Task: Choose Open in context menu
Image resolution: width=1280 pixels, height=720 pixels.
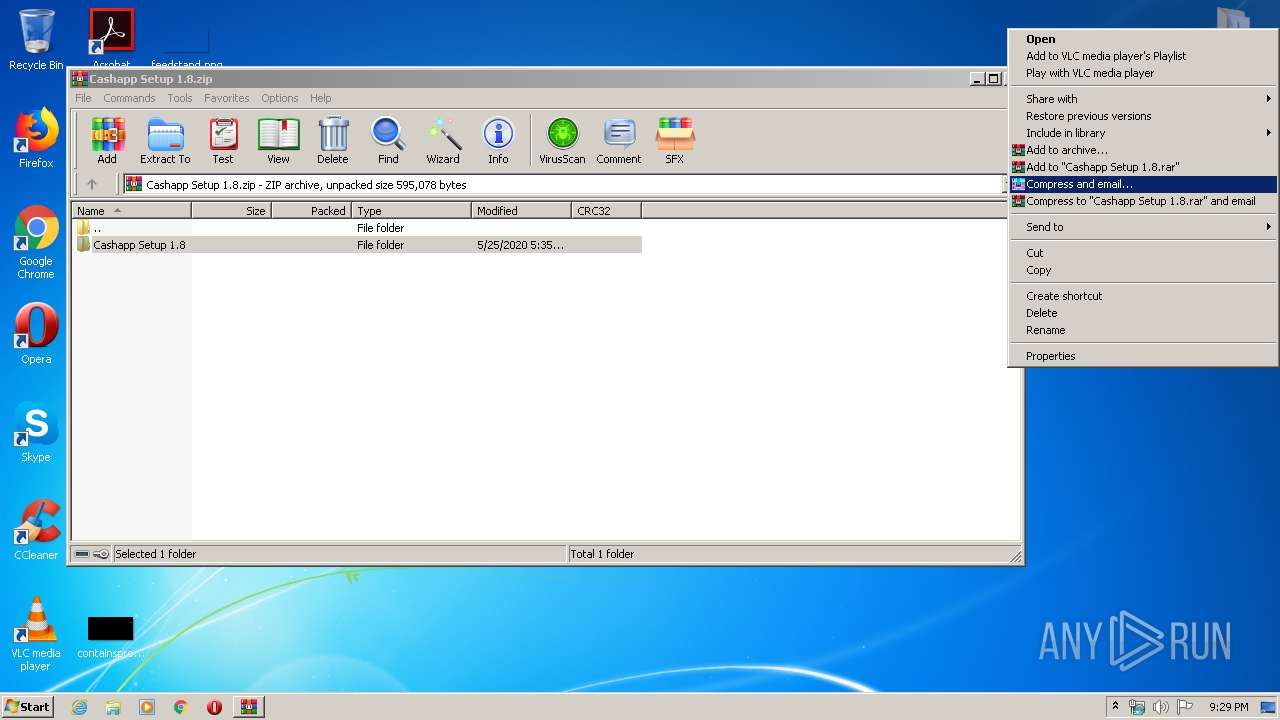Action: point(1142,39)
